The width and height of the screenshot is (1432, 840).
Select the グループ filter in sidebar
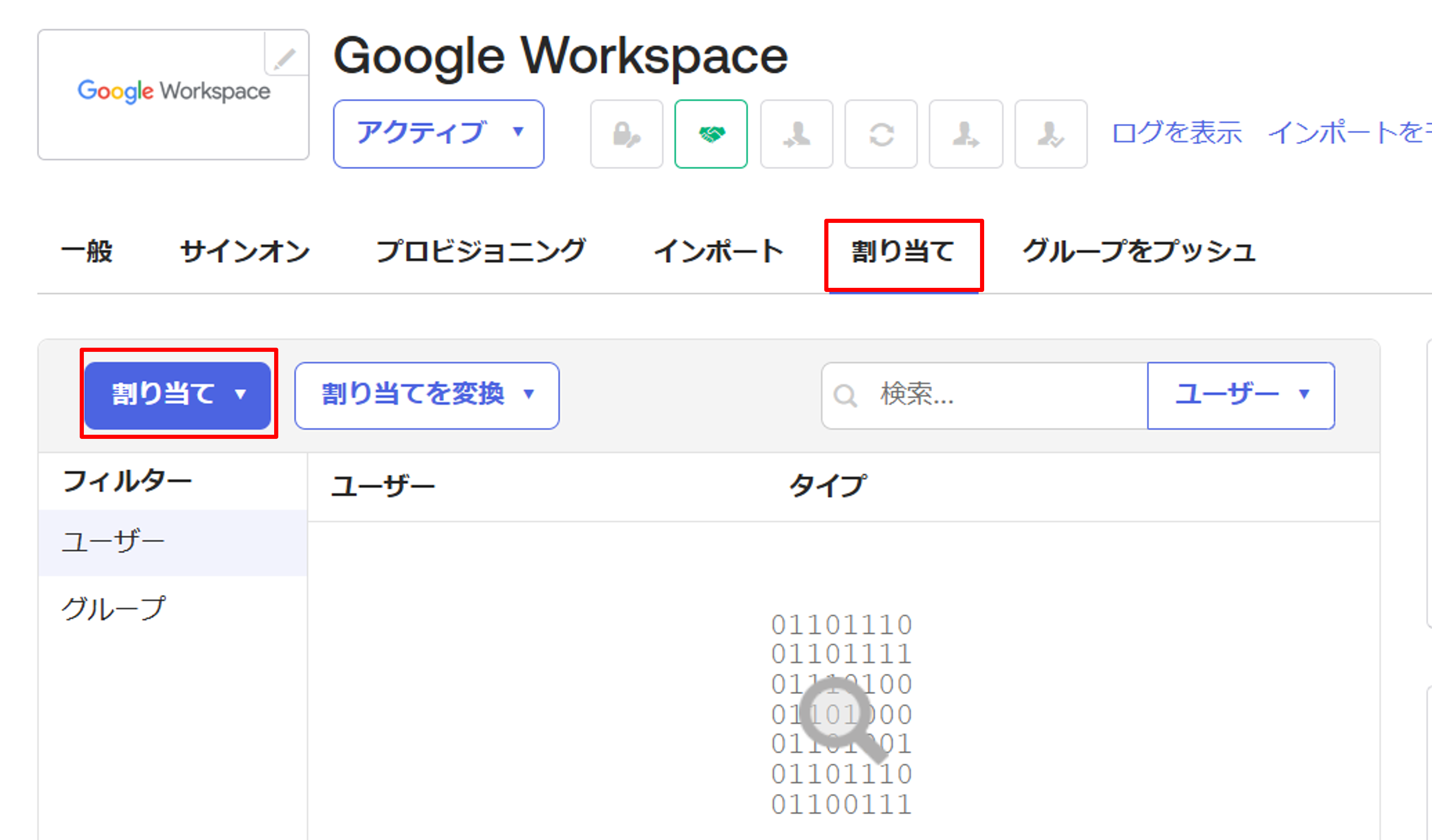click(x=173, y=609)
